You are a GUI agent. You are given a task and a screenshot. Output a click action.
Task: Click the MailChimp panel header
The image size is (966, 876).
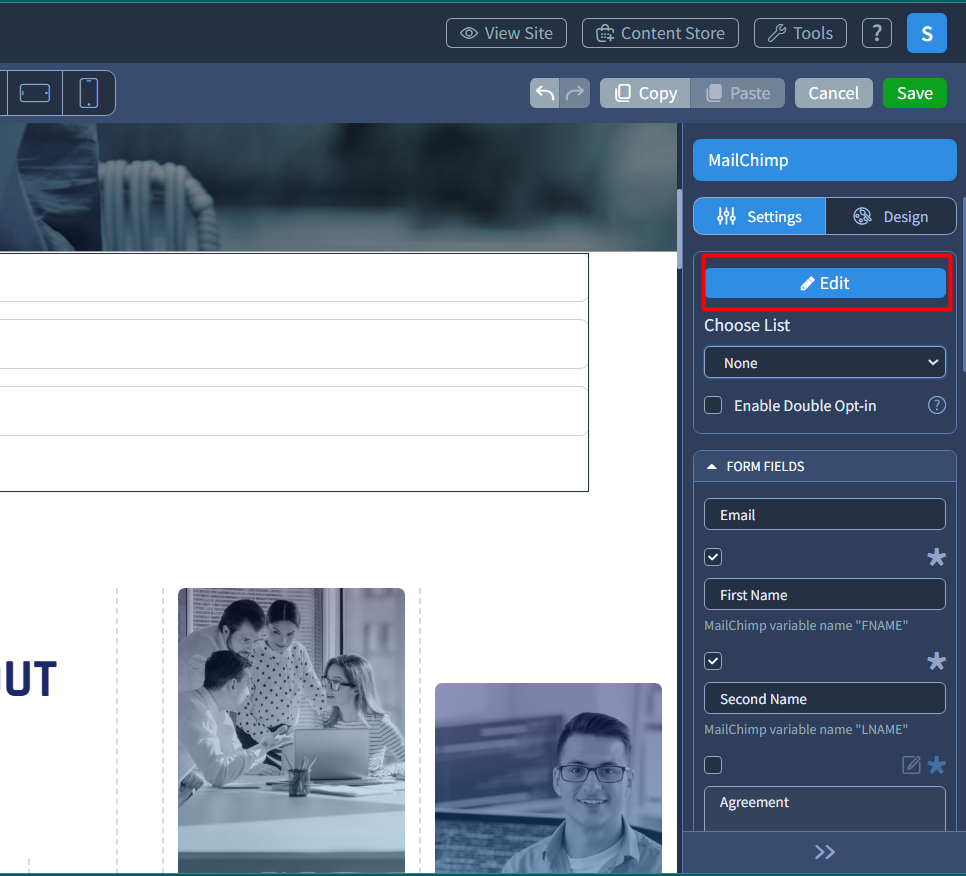[824, 160]
